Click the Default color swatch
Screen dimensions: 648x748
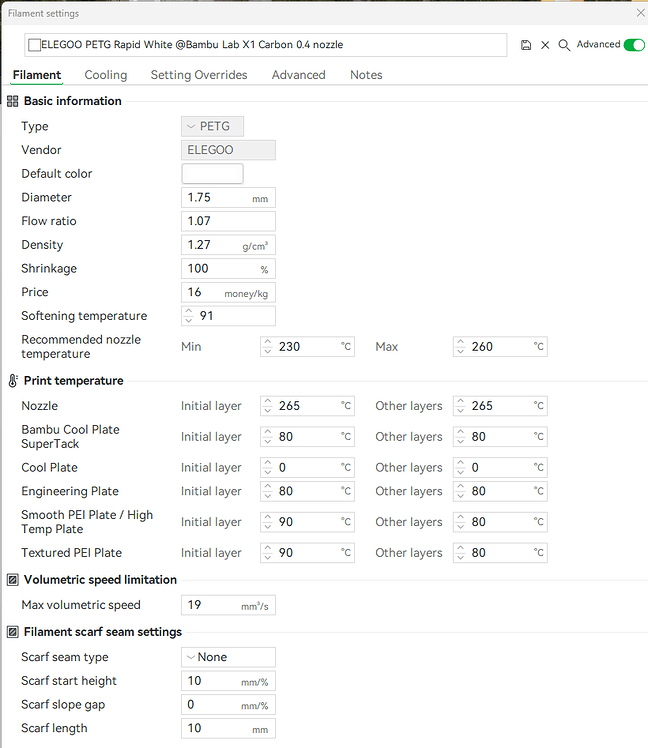coord(212,174)
